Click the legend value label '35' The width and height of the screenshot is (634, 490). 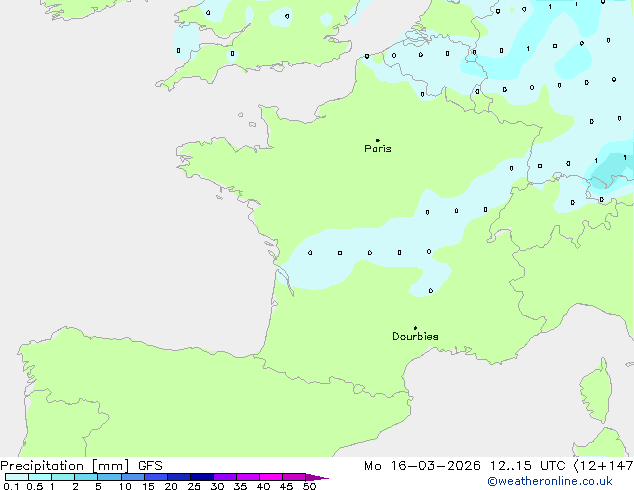tap(240, 486)
